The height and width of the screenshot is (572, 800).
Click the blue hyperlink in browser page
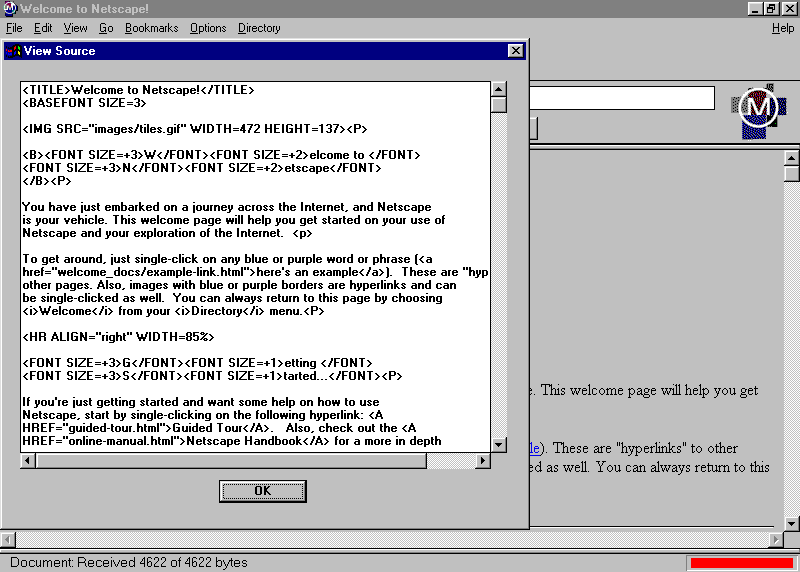tap(535, 449)
